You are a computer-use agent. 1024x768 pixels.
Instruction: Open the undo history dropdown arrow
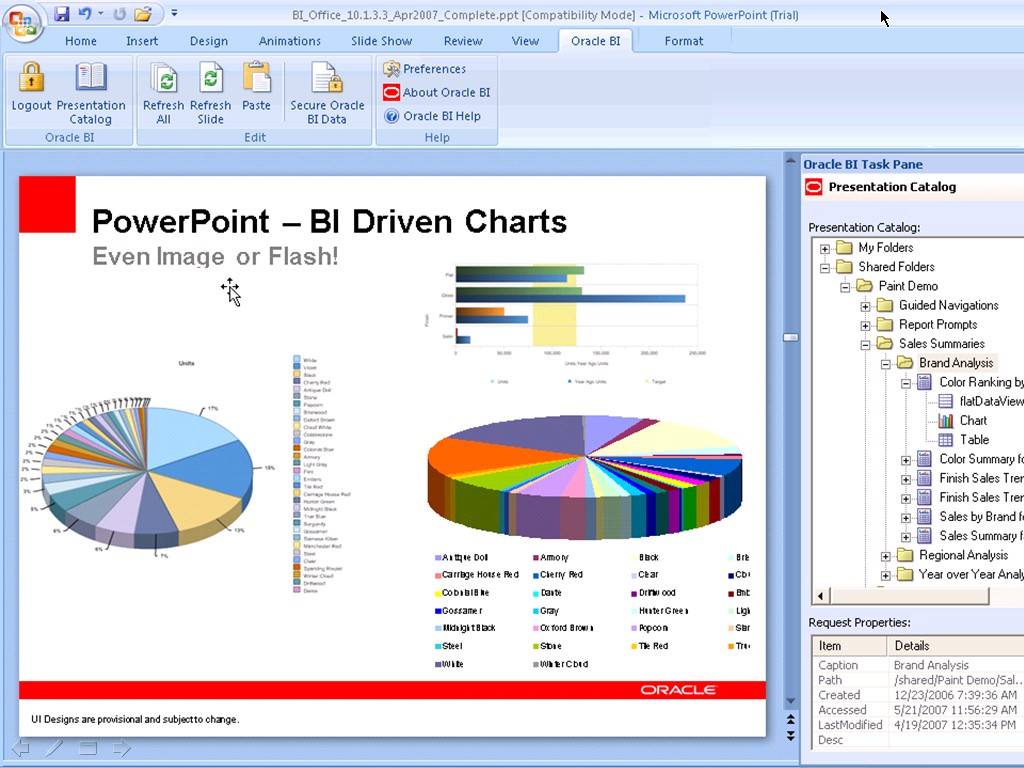tap(100, 13)
